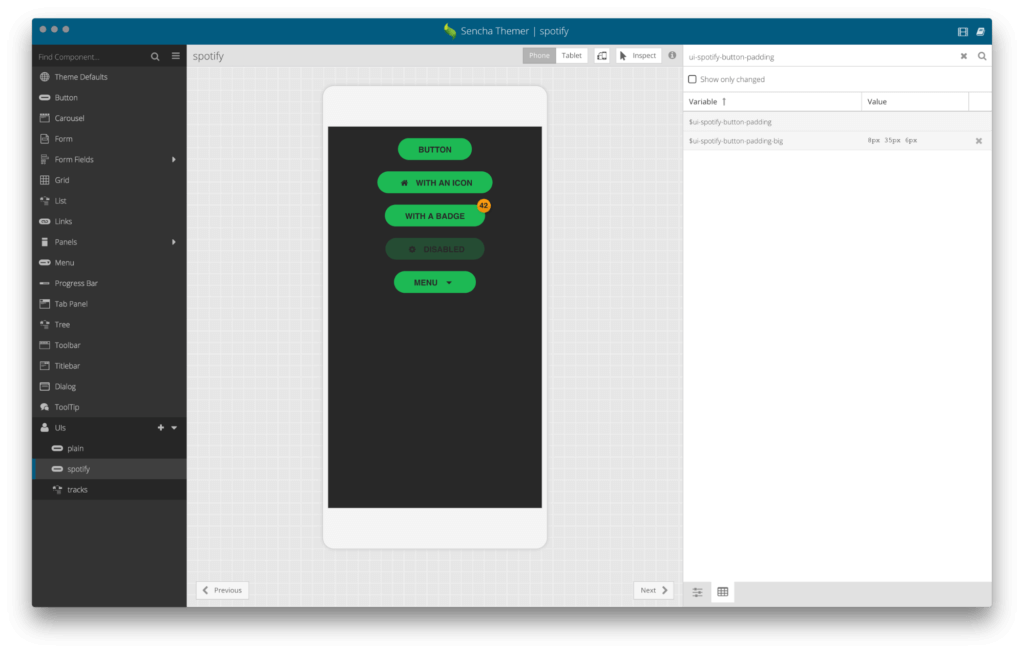
Task: Select the plain UI
Action: tap(109, 449)
